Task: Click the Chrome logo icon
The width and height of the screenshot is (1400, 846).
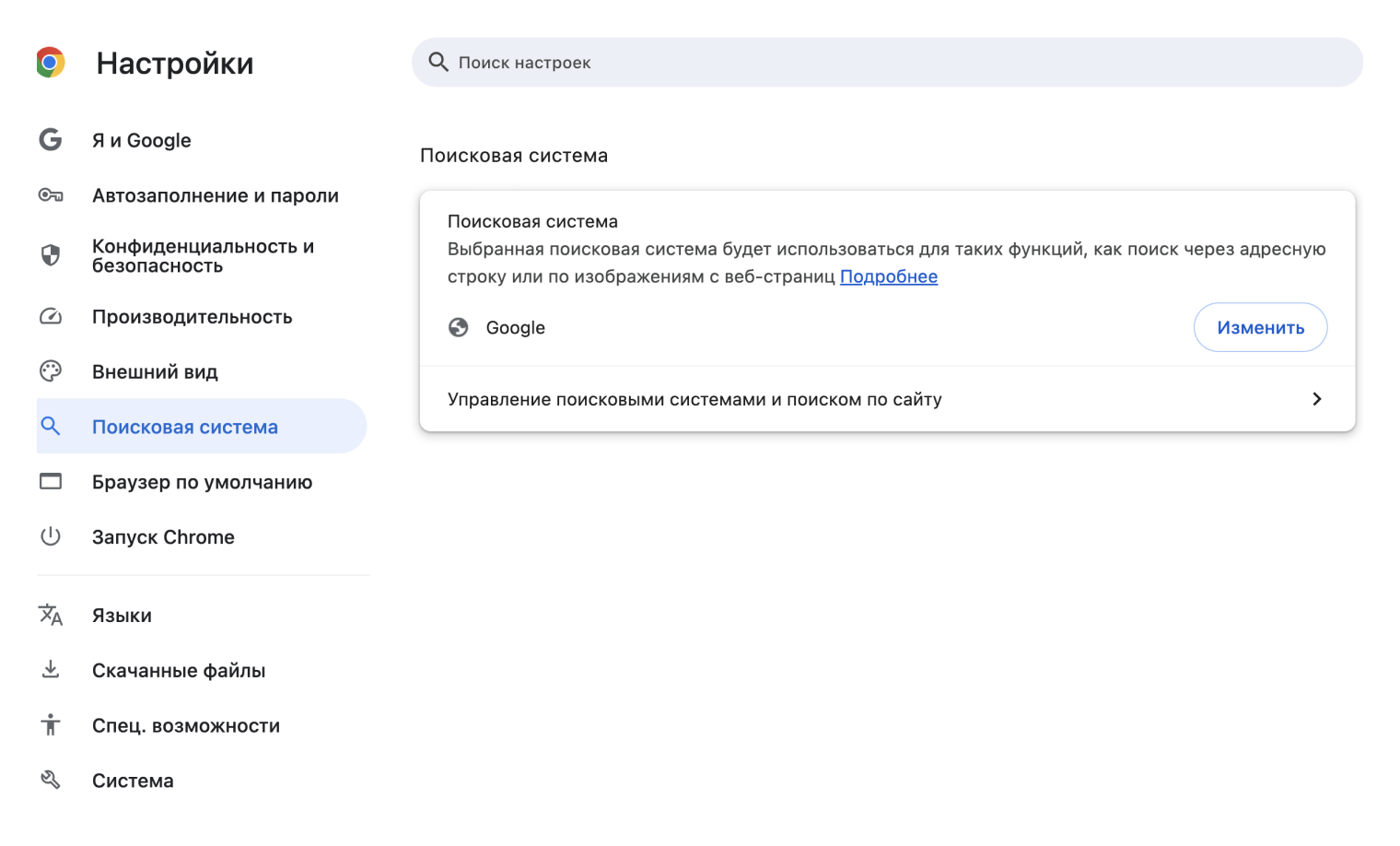Action: (x=51, y=63)
